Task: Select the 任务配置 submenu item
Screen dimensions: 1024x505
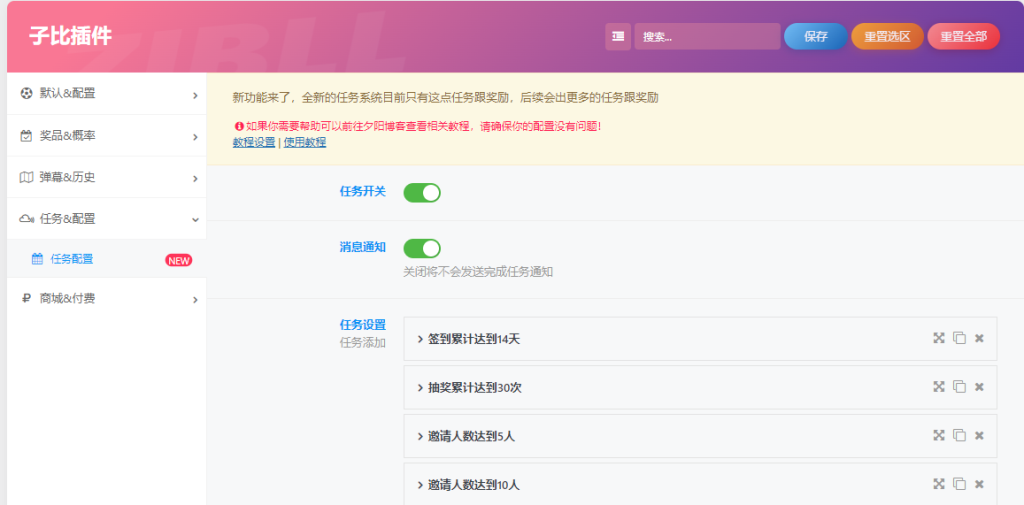Action: (72, 259)
